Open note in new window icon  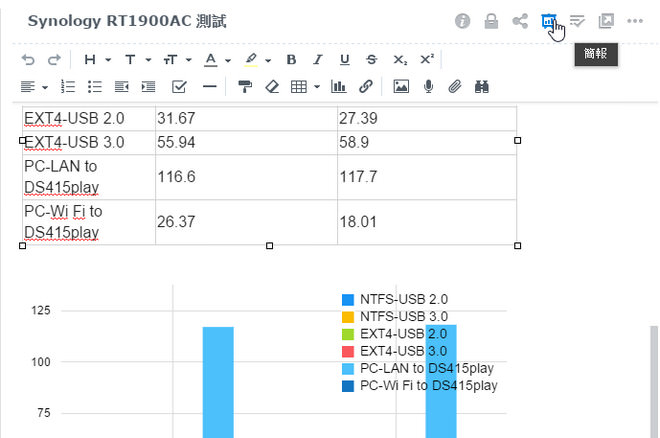point(606,21)
